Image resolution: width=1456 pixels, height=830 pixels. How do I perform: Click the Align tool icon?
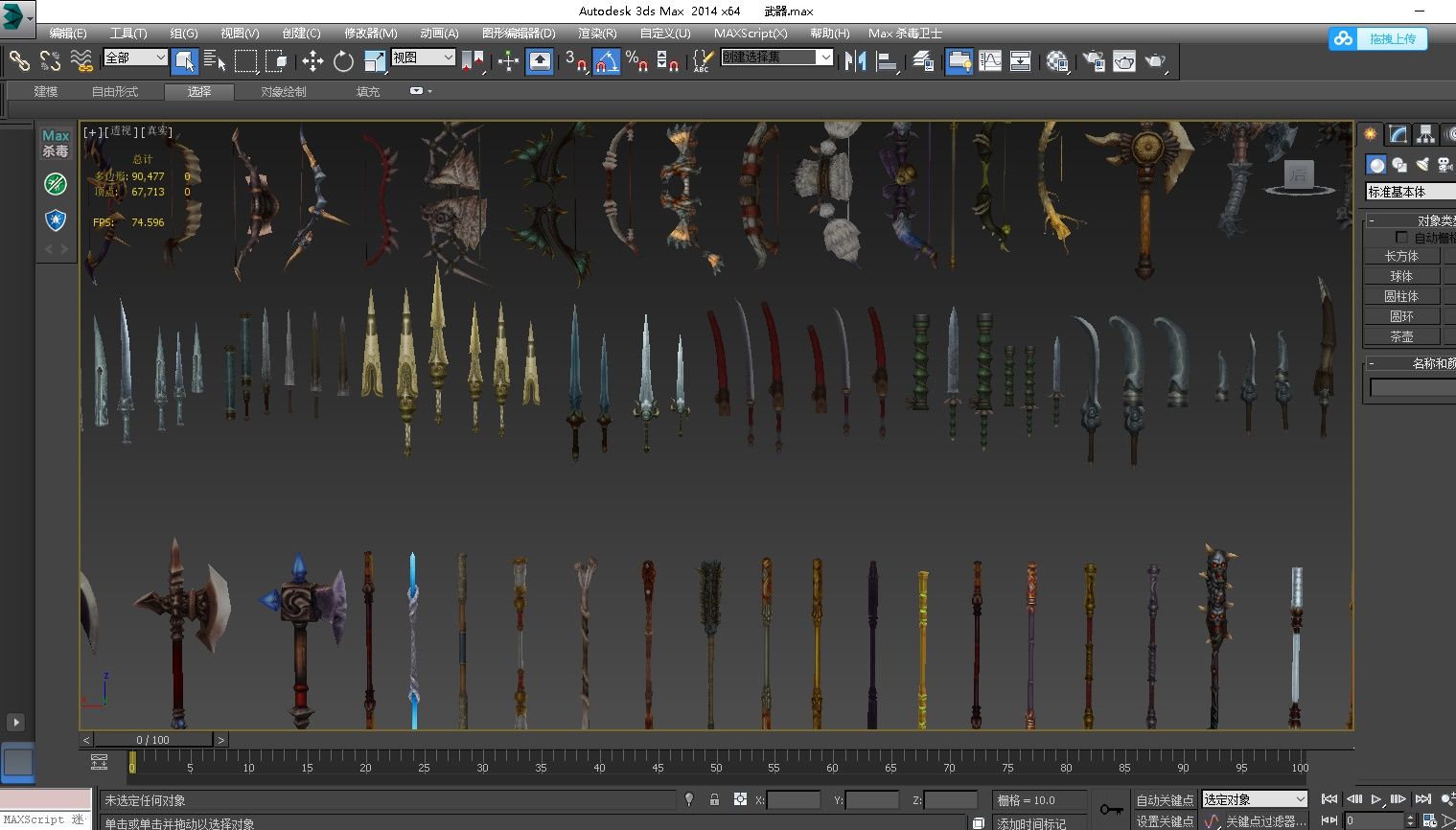click(888, 61)
